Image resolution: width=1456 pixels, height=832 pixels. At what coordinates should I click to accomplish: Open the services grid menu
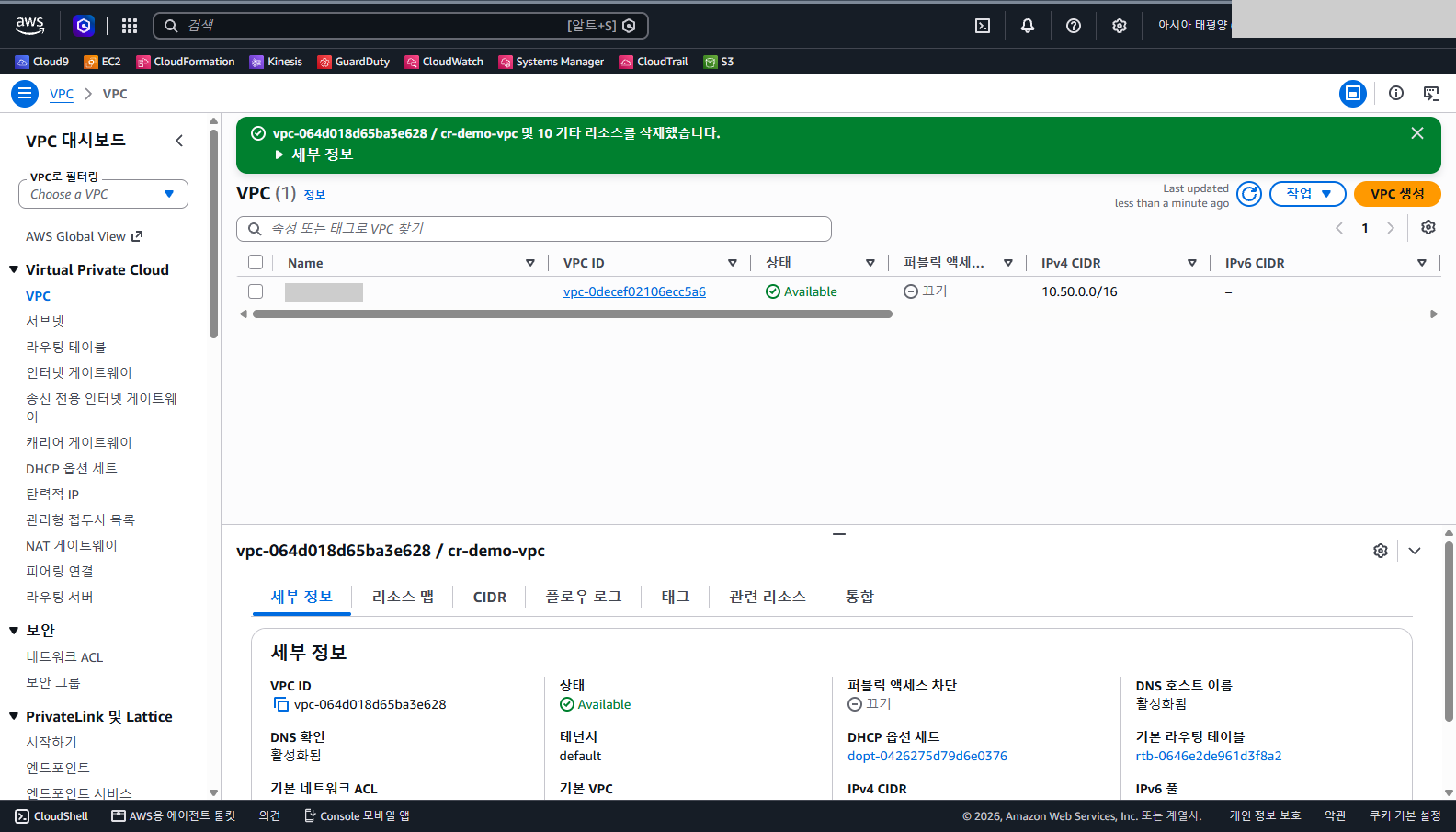point(130,26)
